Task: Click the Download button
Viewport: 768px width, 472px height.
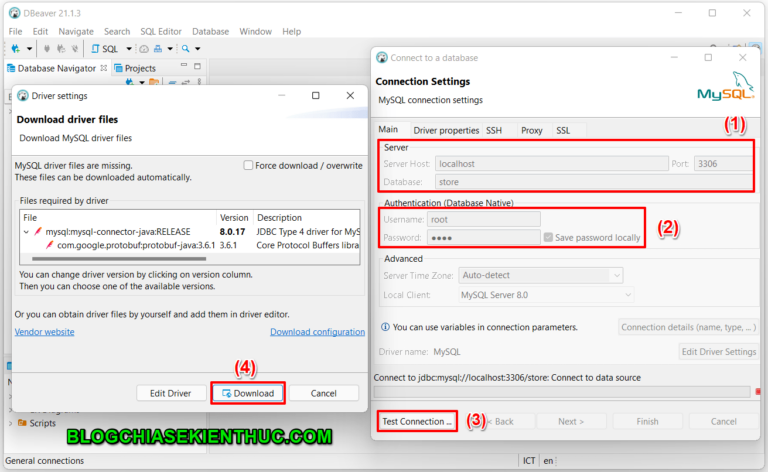Action: 248,393
